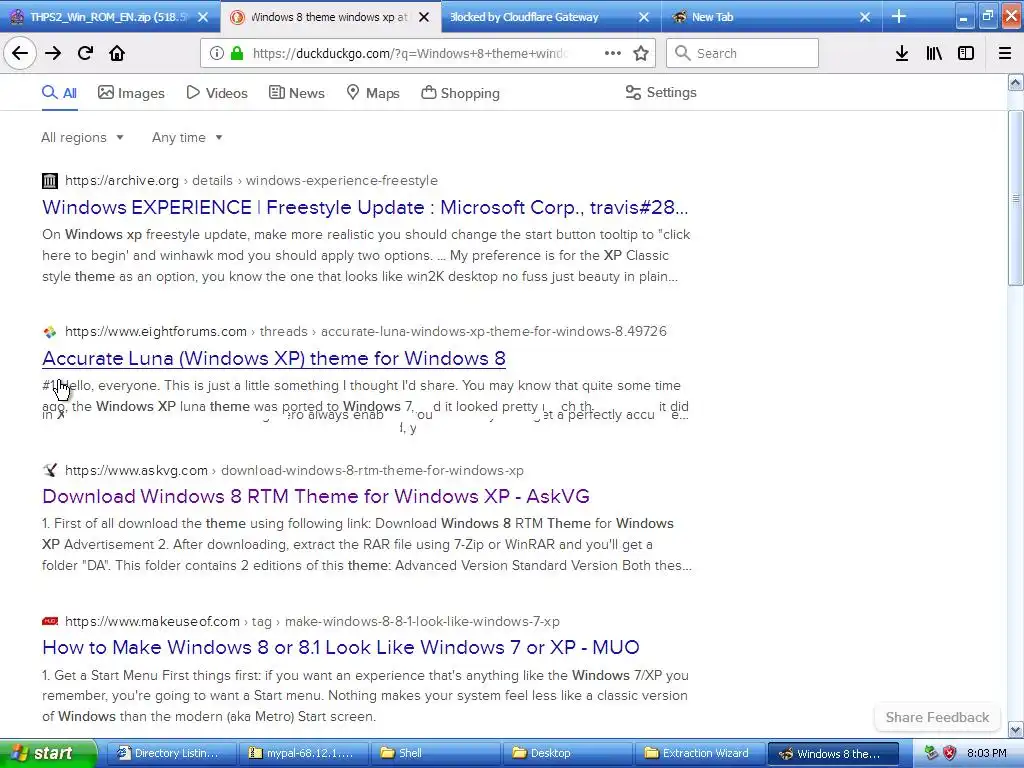Click the address bar URL field
The image size is (1024, 768).
point(411,53)
